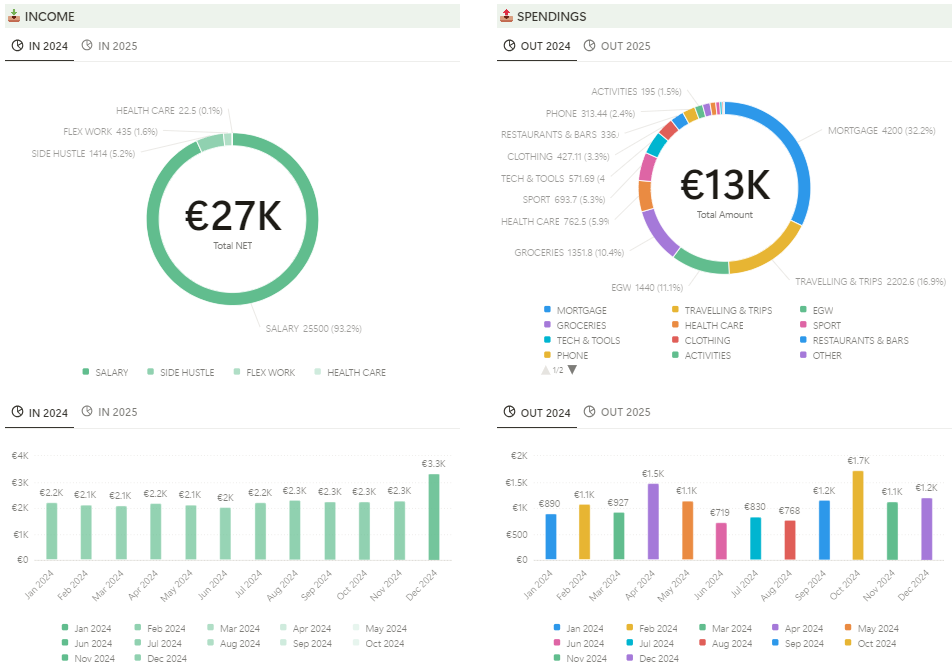Go to previous page of spendings donut legend
This screenshot has width=952, height=666.
click(546, 370)
